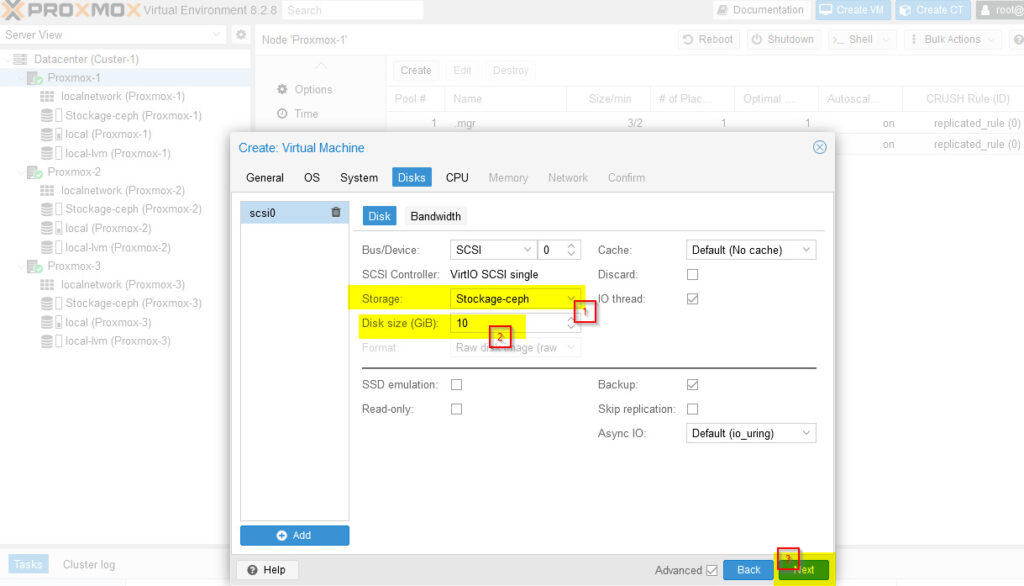The width and height of the screenshot is (1024, 586).
Task: Switch to the CPU tab
Action: click(x=456, y=178)
